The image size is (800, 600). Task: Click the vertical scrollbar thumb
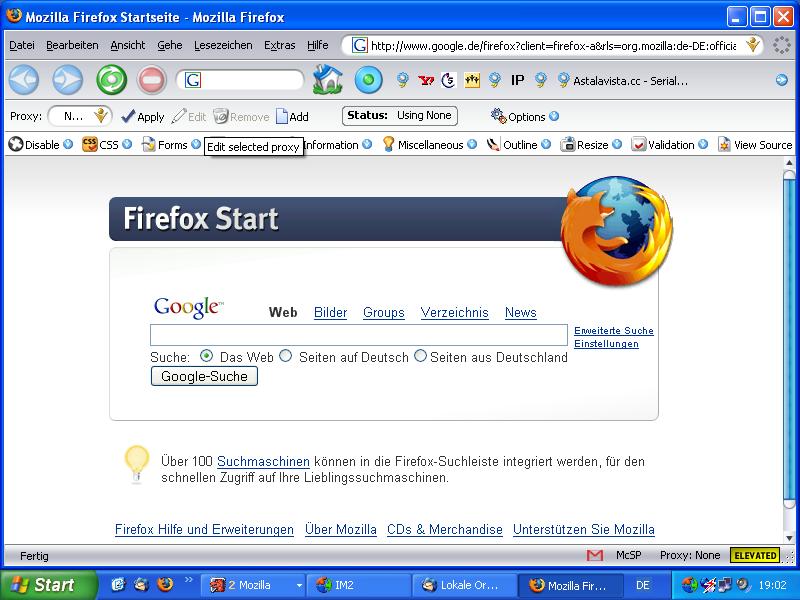pos(789,339)
